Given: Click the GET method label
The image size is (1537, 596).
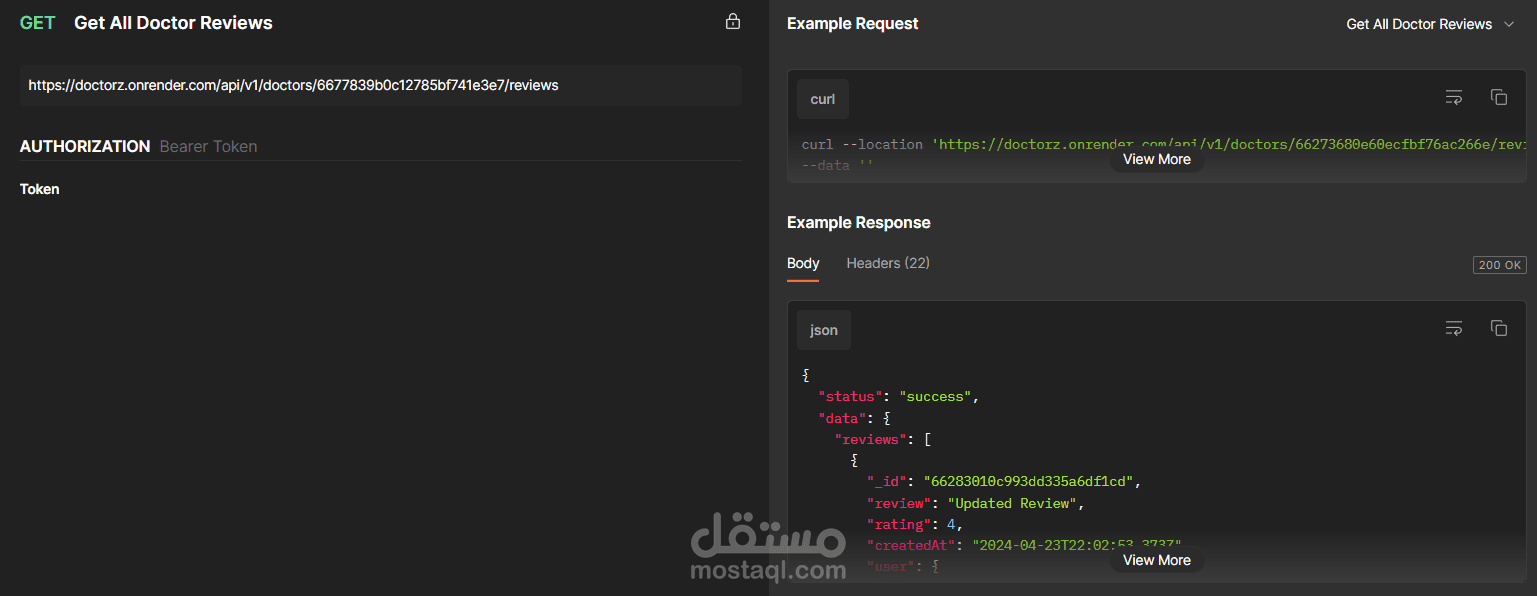Looking at the screenshot, I should click(38, 23).
